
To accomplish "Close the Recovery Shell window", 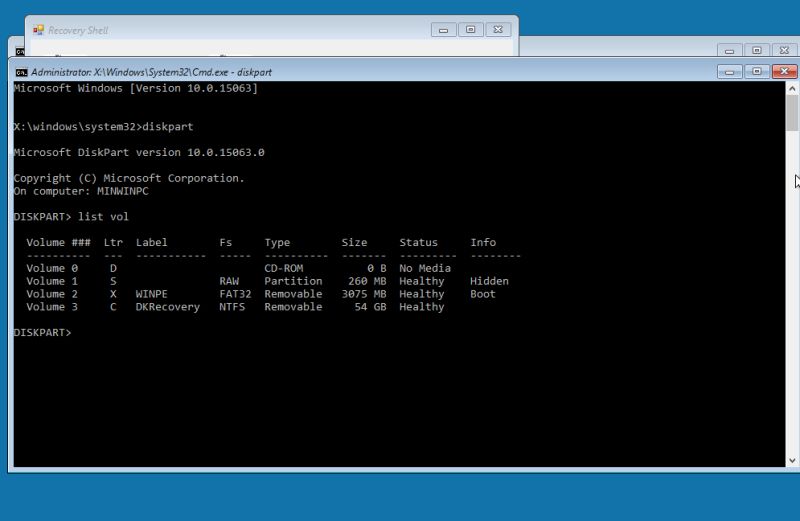I will [x=498, y=30].
